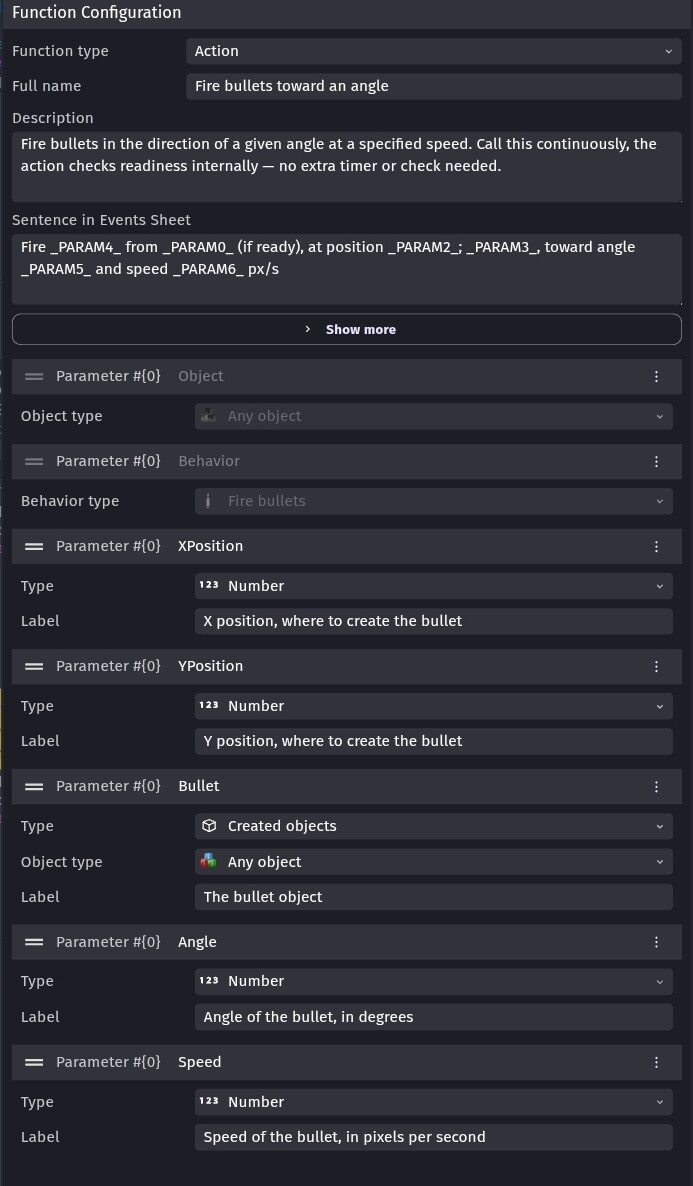Image resolution: width=693 pixels, height=1186 pixels.
Task: Click the Description text area
Action: point(346,166)
